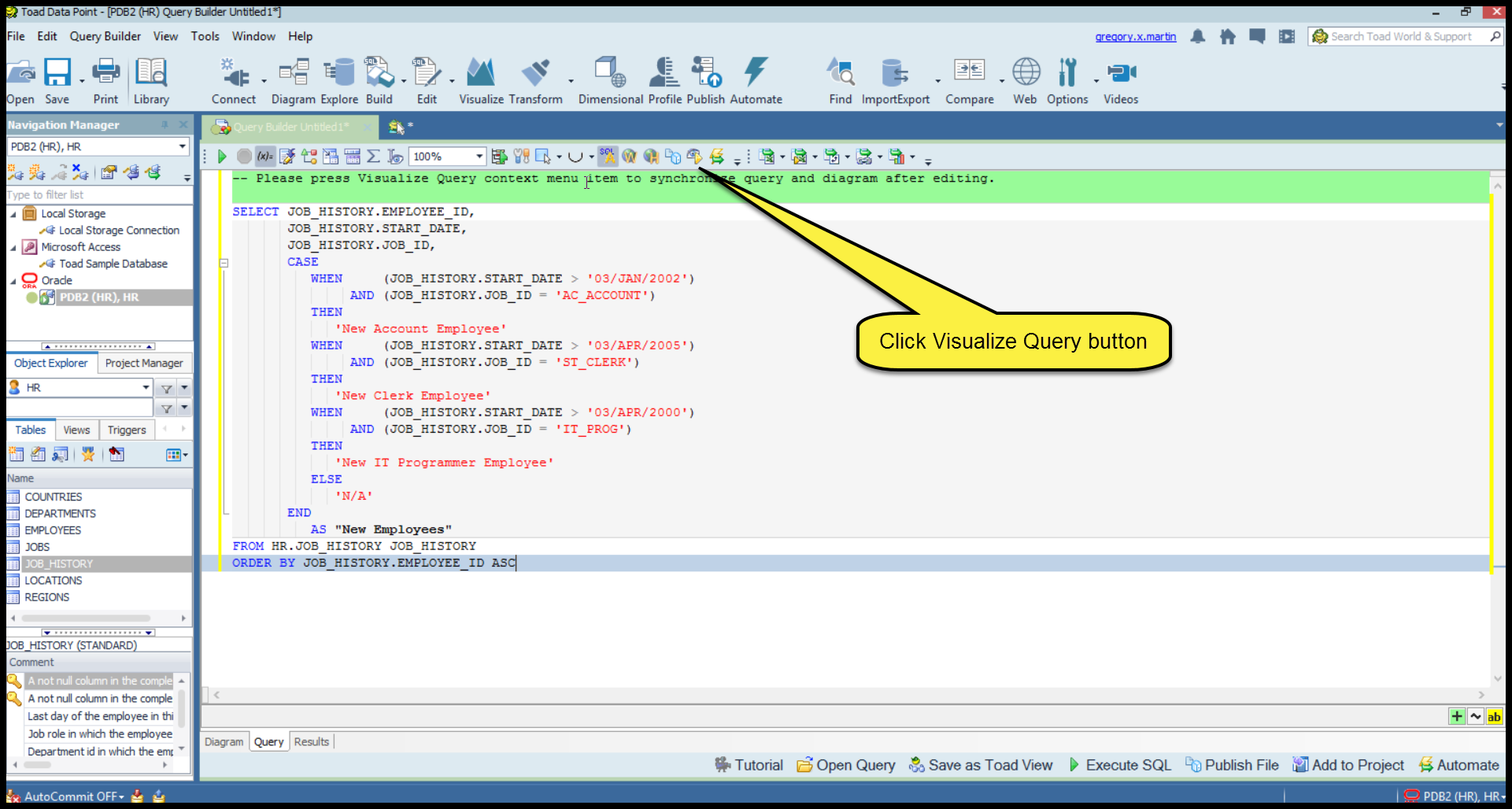The image size is (1512, 809).
Task: Open the Tools menu
Action: (x=205, y=36)
